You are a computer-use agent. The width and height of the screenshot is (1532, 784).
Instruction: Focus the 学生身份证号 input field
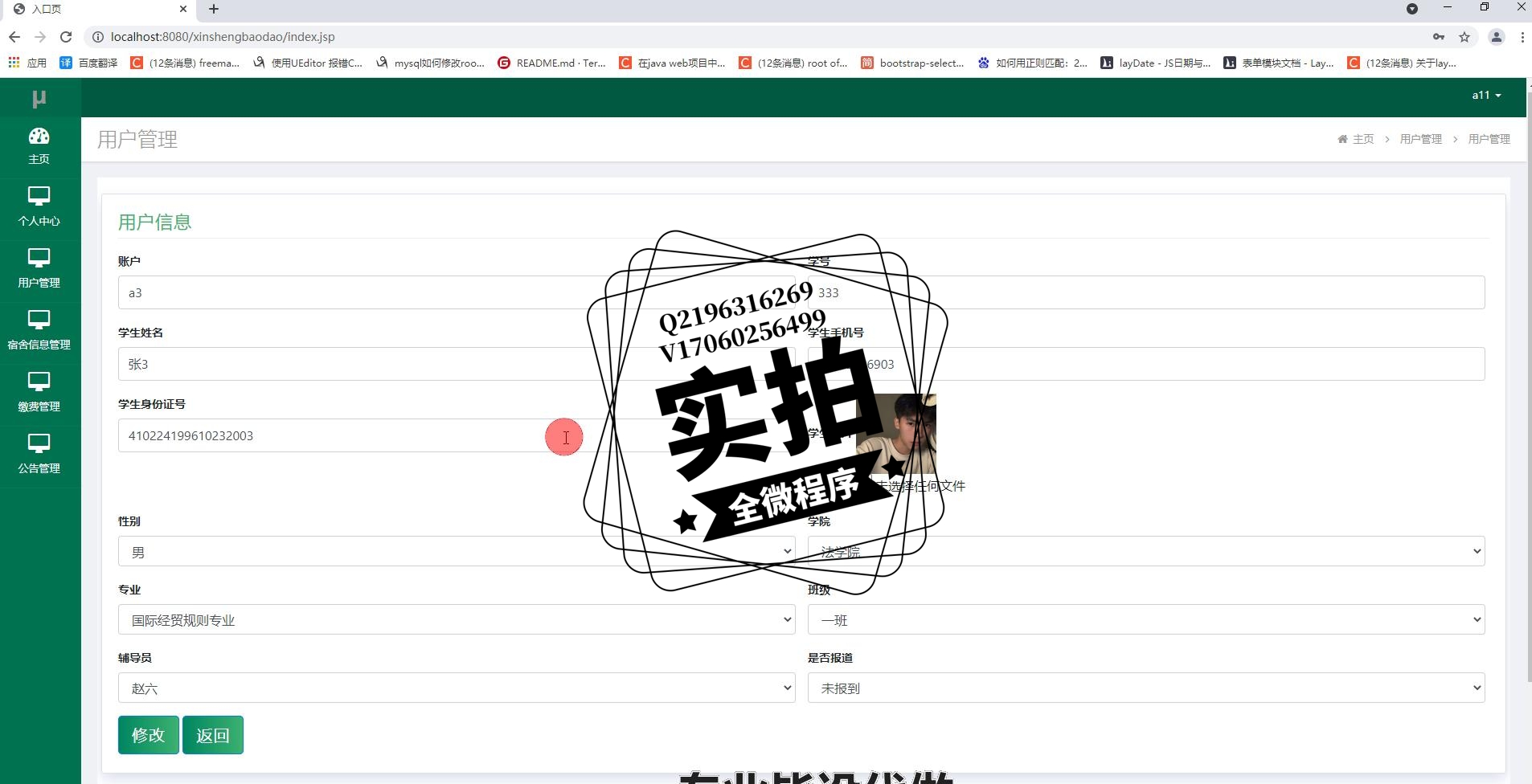[x=457, y=435]
